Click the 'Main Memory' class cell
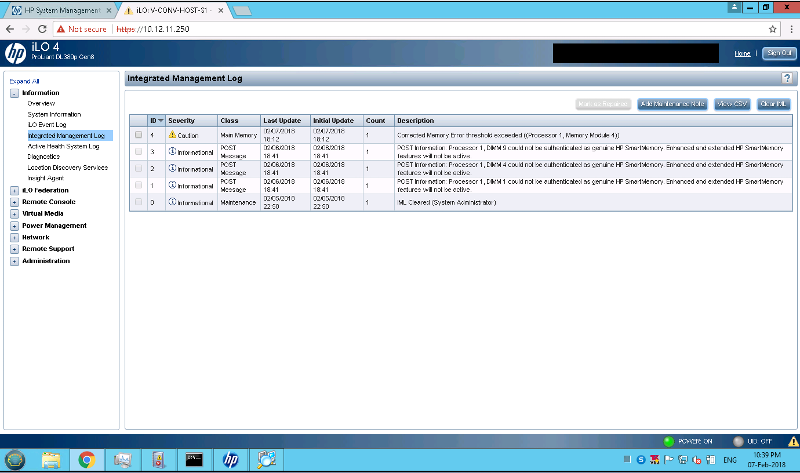The height and width of the screenshot is (473, 800). click(239, 135)
